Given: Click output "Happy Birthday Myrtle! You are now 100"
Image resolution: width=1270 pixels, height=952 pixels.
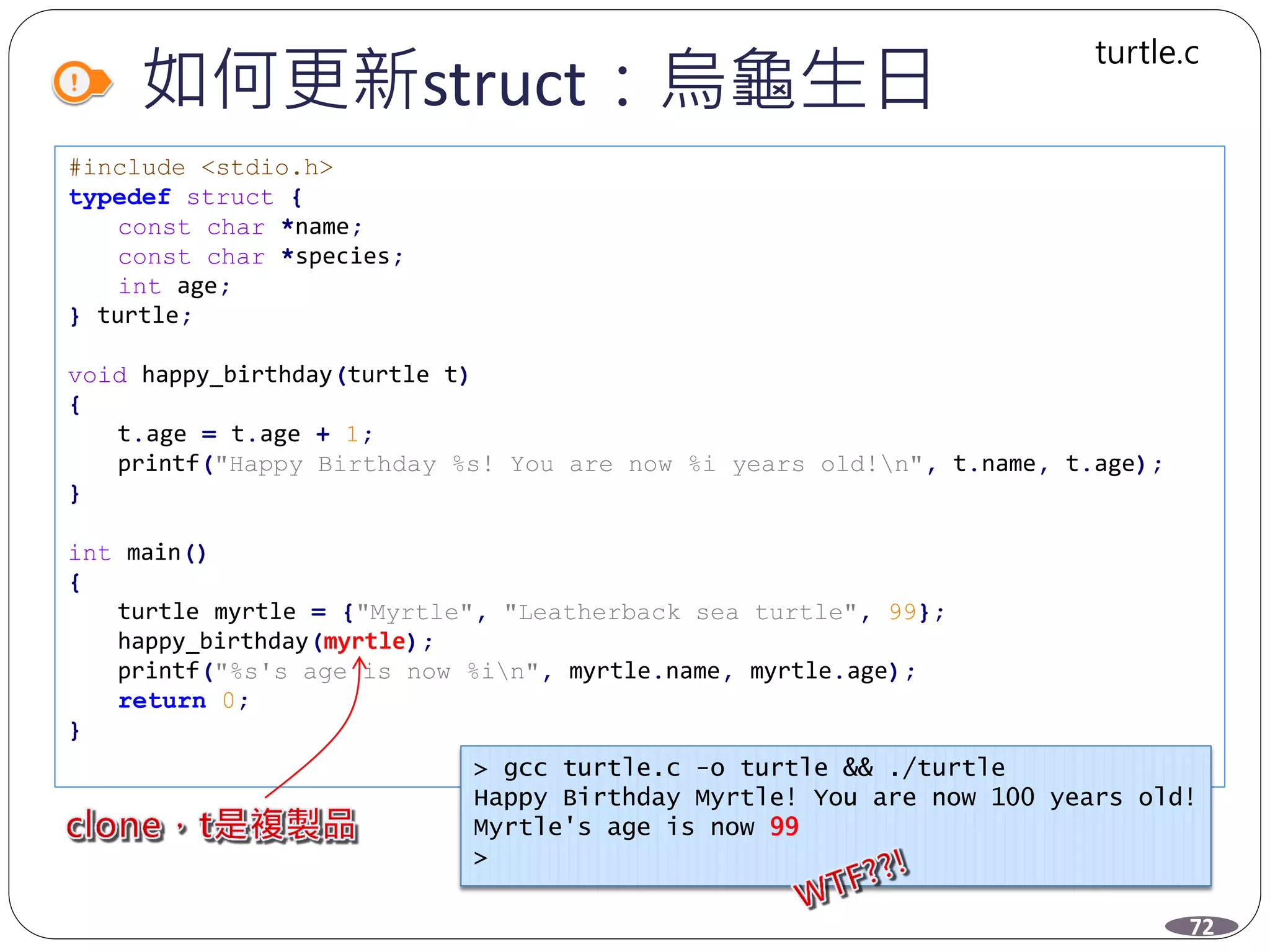Looking at the screenshot, I should 754,798.
